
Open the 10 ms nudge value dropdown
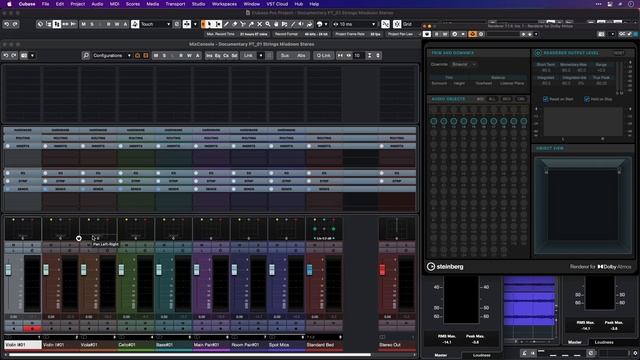tap(373, 24)
